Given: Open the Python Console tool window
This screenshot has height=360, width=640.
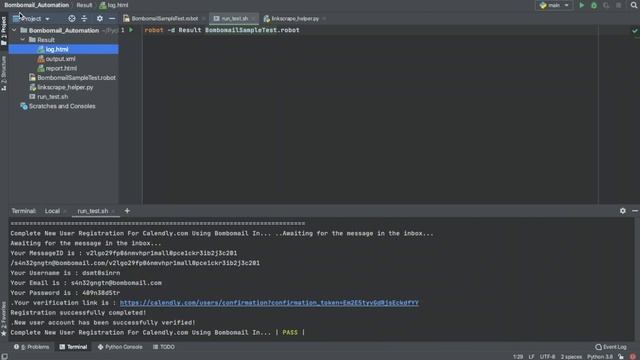Looking at the screenshot, I should [120, 347].
